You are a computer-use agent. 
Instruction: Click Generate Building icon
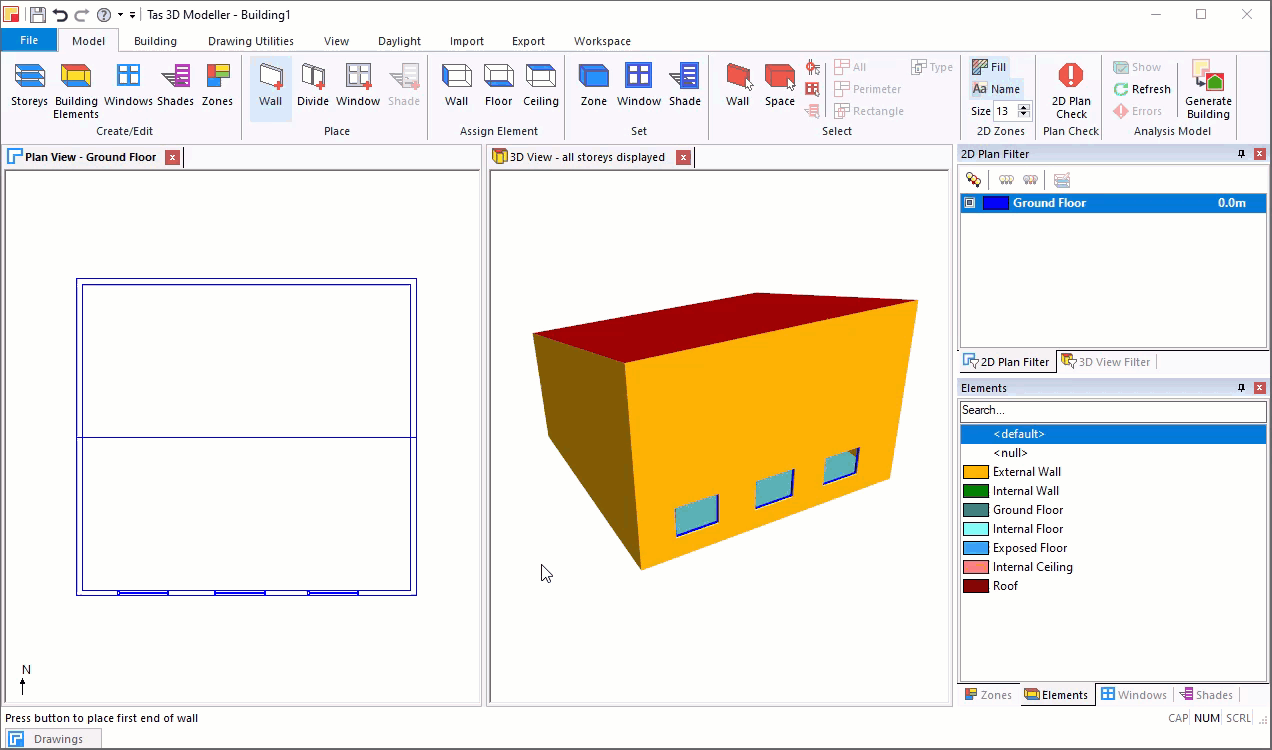[x=1208, y=90]
